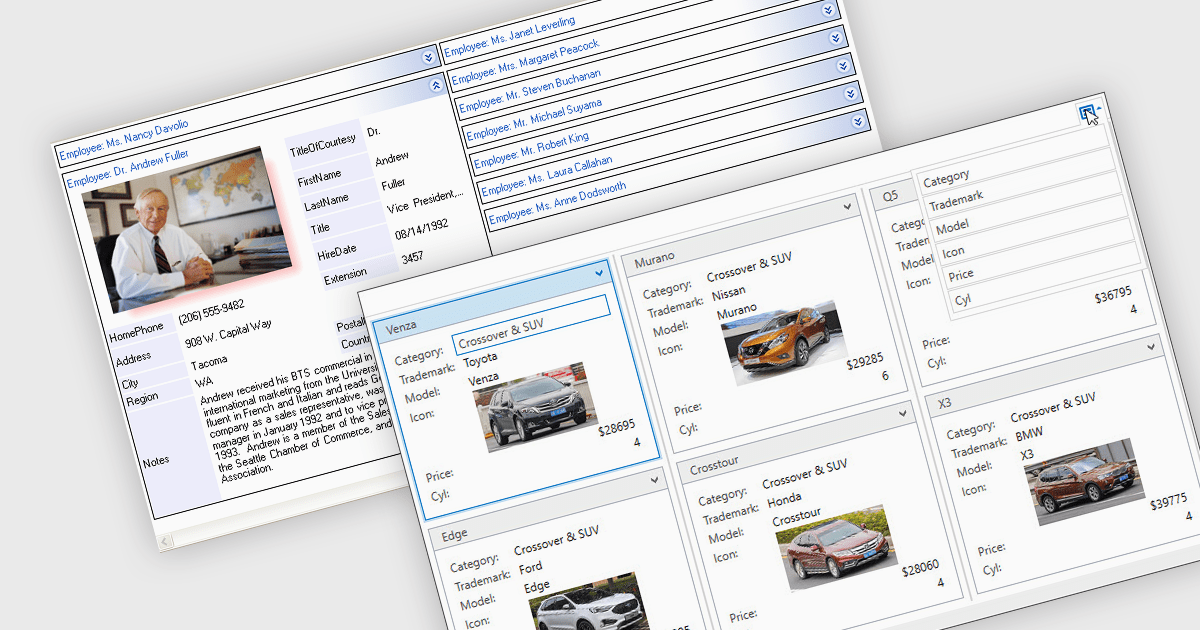
Task: Collapse the Edge card with chevron
Action: coord(655,480)
